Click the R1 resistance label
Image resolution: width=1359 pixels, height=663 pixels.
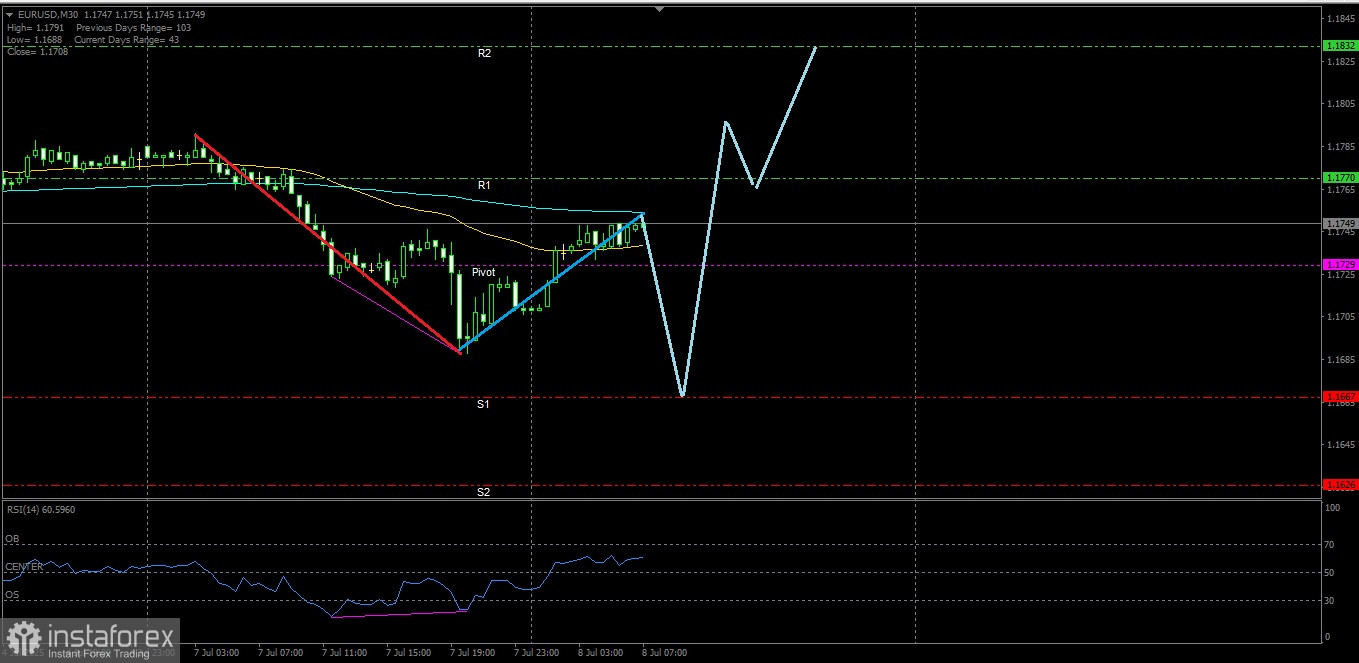[484, 186]
